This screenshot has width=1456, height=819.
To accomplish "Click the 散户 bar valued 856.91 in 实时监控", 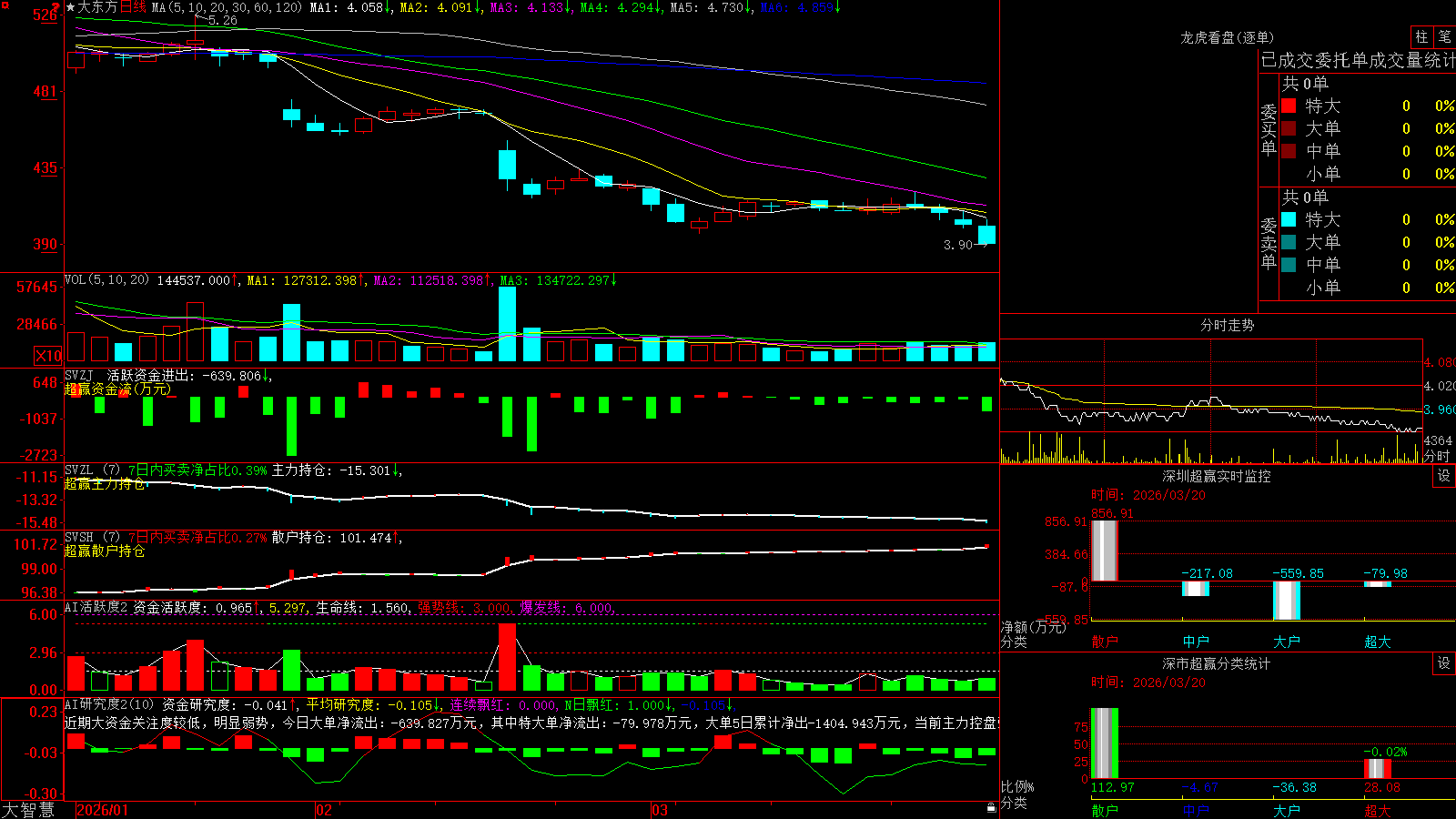I will [1104, 551].
